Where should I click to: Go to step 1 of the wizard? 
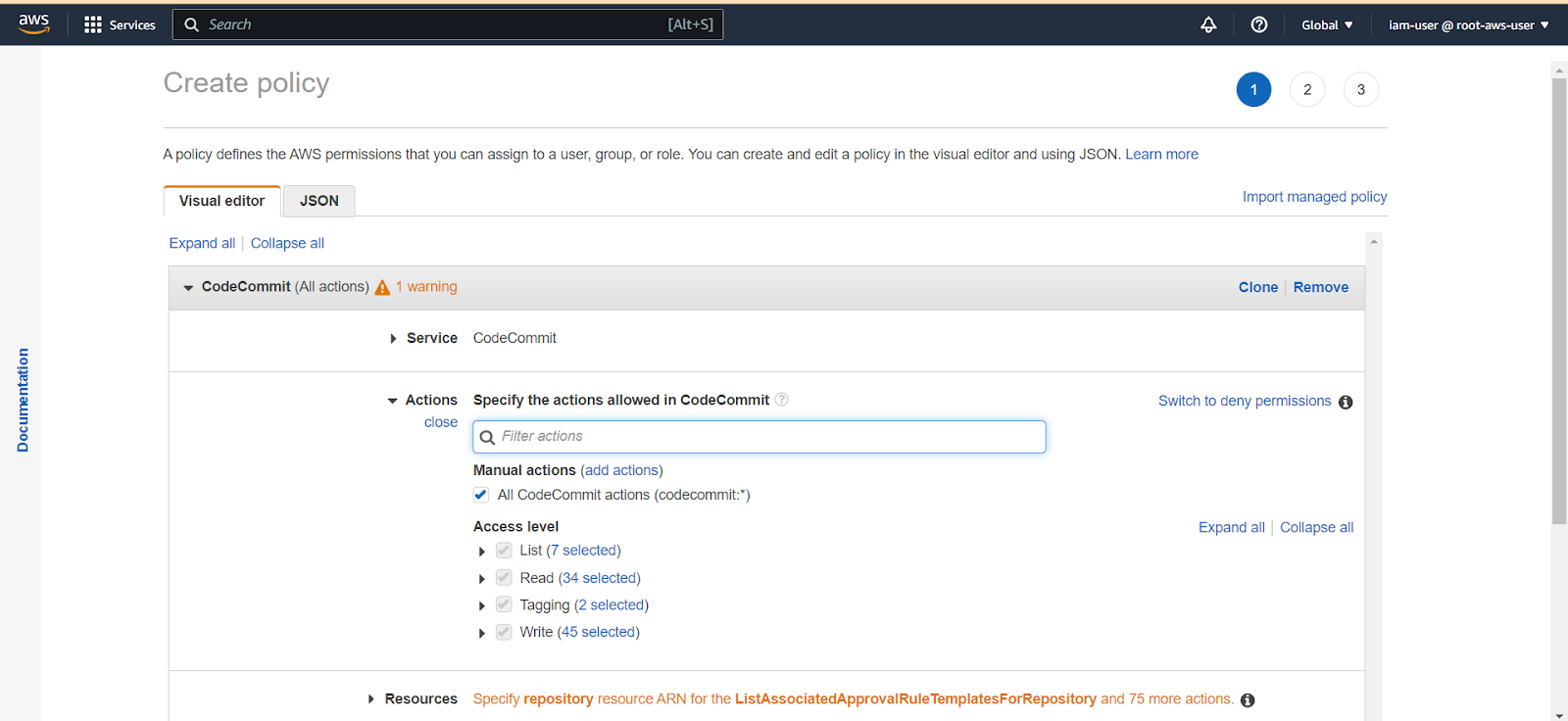1253,89
